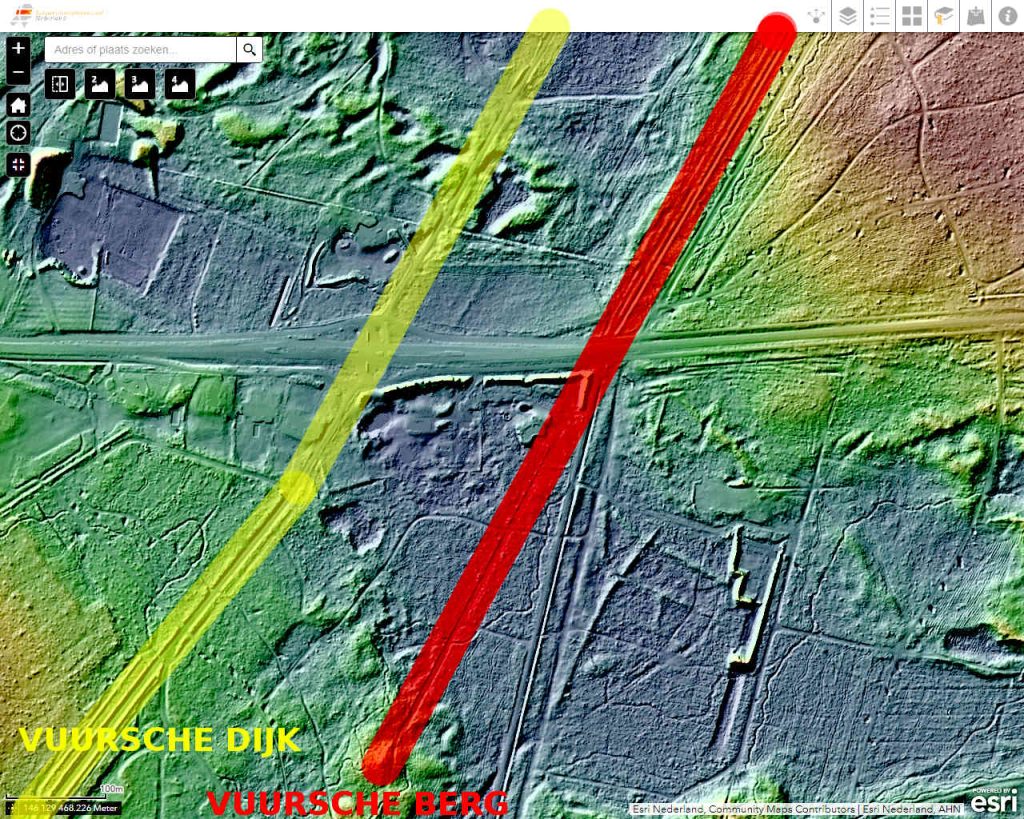Screen dimensions: 1024x819
Task: Focus the address or place search field
Action: point(140,49)
